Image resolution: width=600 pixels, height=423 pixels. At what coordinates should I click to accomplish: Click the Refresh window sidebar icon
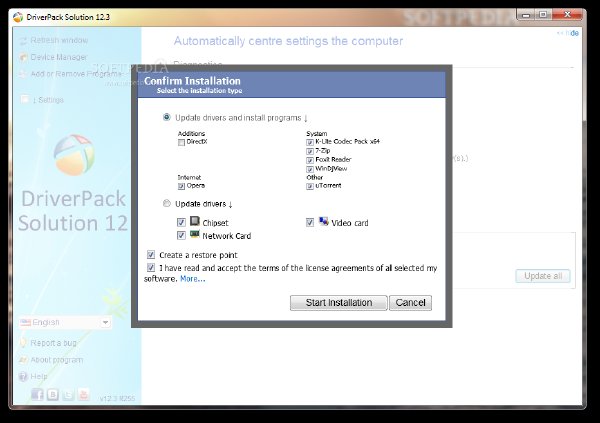pyautogui.click(x=23, y=41)
